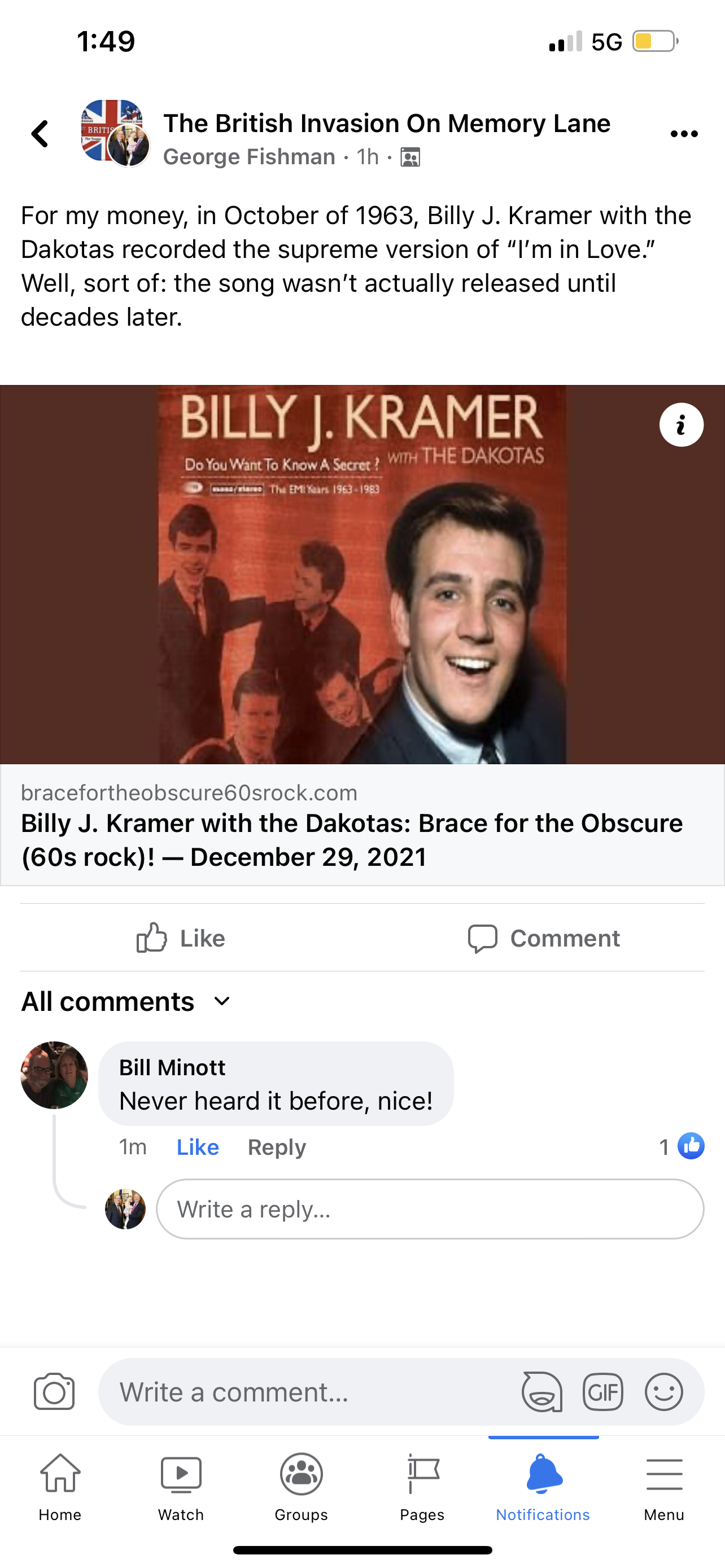Image resolution: width=725 pixels, height=1568 pixels.
Task: Open The British Invasion On Memory Lane group
Action: (387, 124)
